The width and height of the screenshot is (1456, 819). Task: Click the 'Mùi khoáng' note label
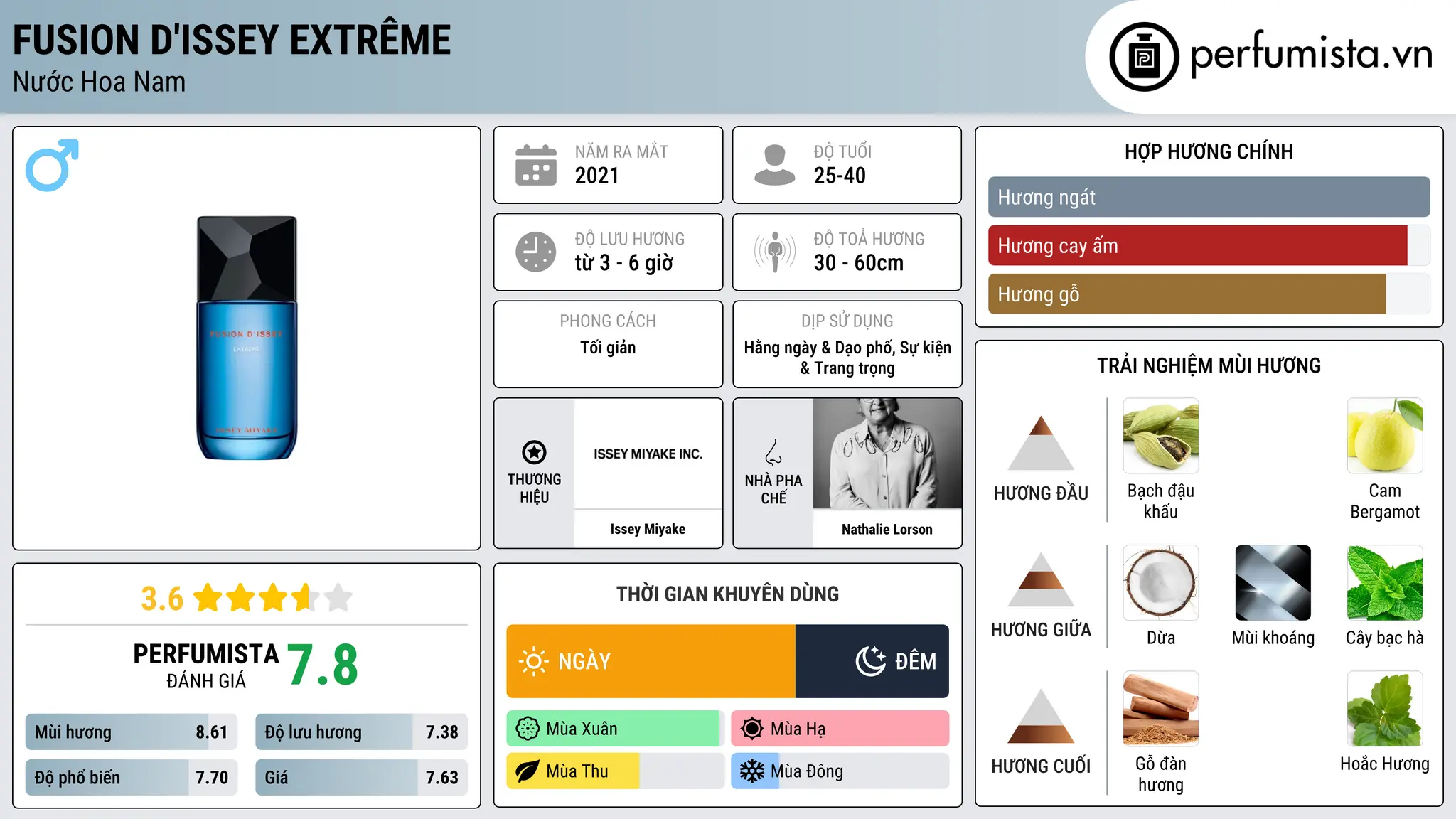[1273, 638]
